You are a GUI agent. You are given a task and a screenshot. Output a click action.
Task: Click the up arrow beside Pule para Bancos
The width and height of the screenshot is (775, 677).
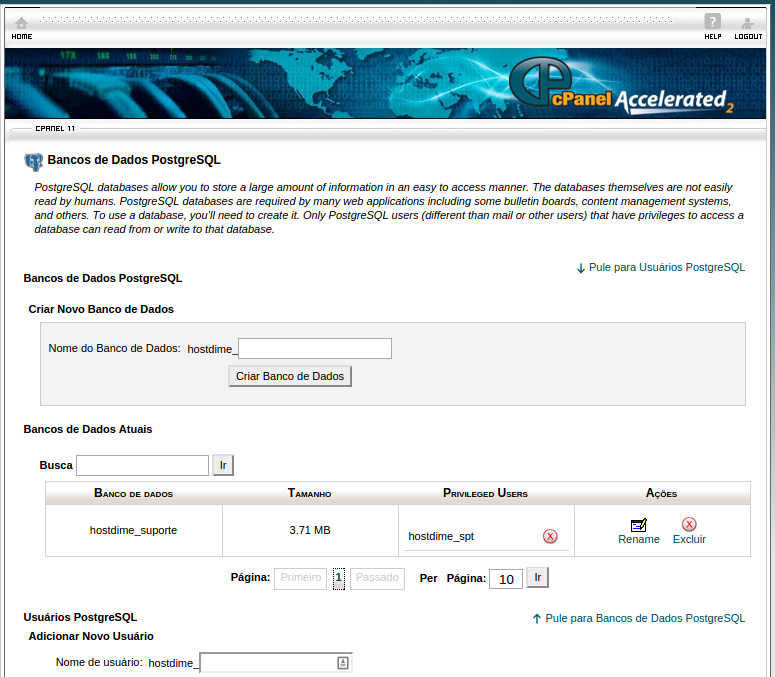(537, 619)
